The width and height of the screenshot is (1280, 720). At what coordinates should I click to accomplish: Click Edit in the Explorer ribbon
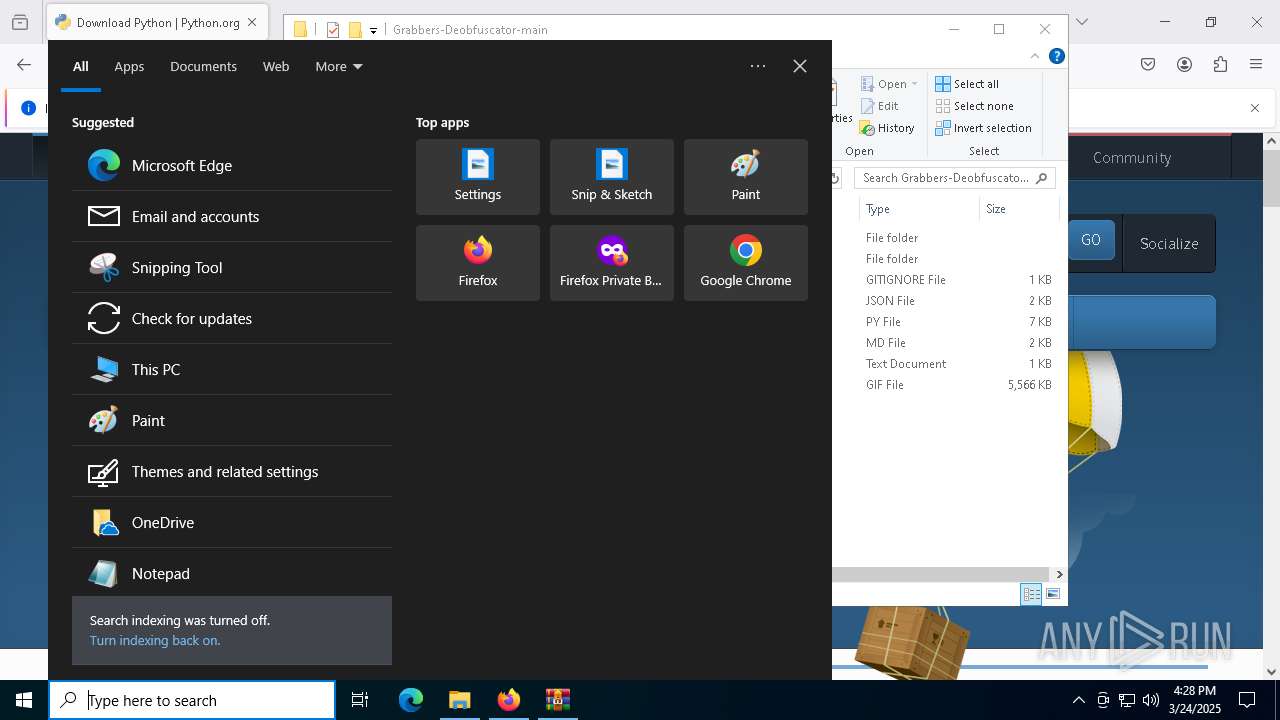click(880, 106)
